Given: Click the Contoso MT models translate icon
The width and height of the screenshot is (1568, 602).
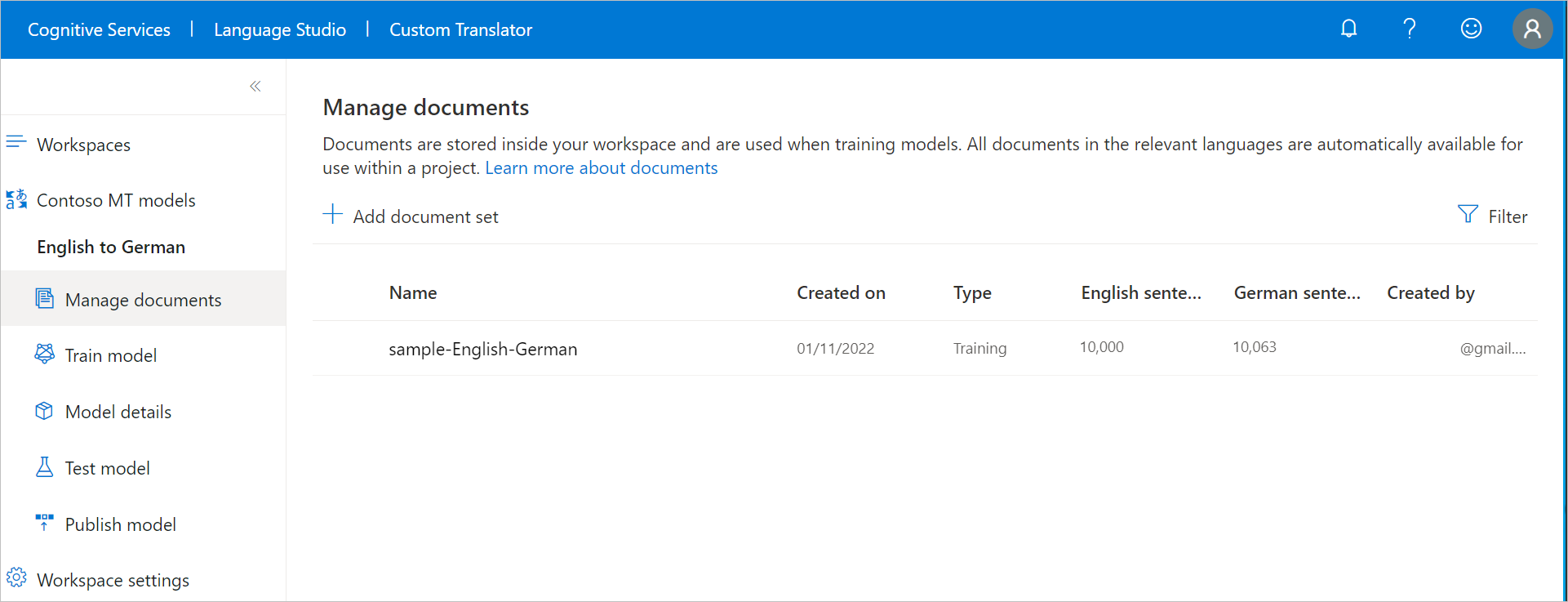Looking at the screenshot, I should tap(16, 199).
